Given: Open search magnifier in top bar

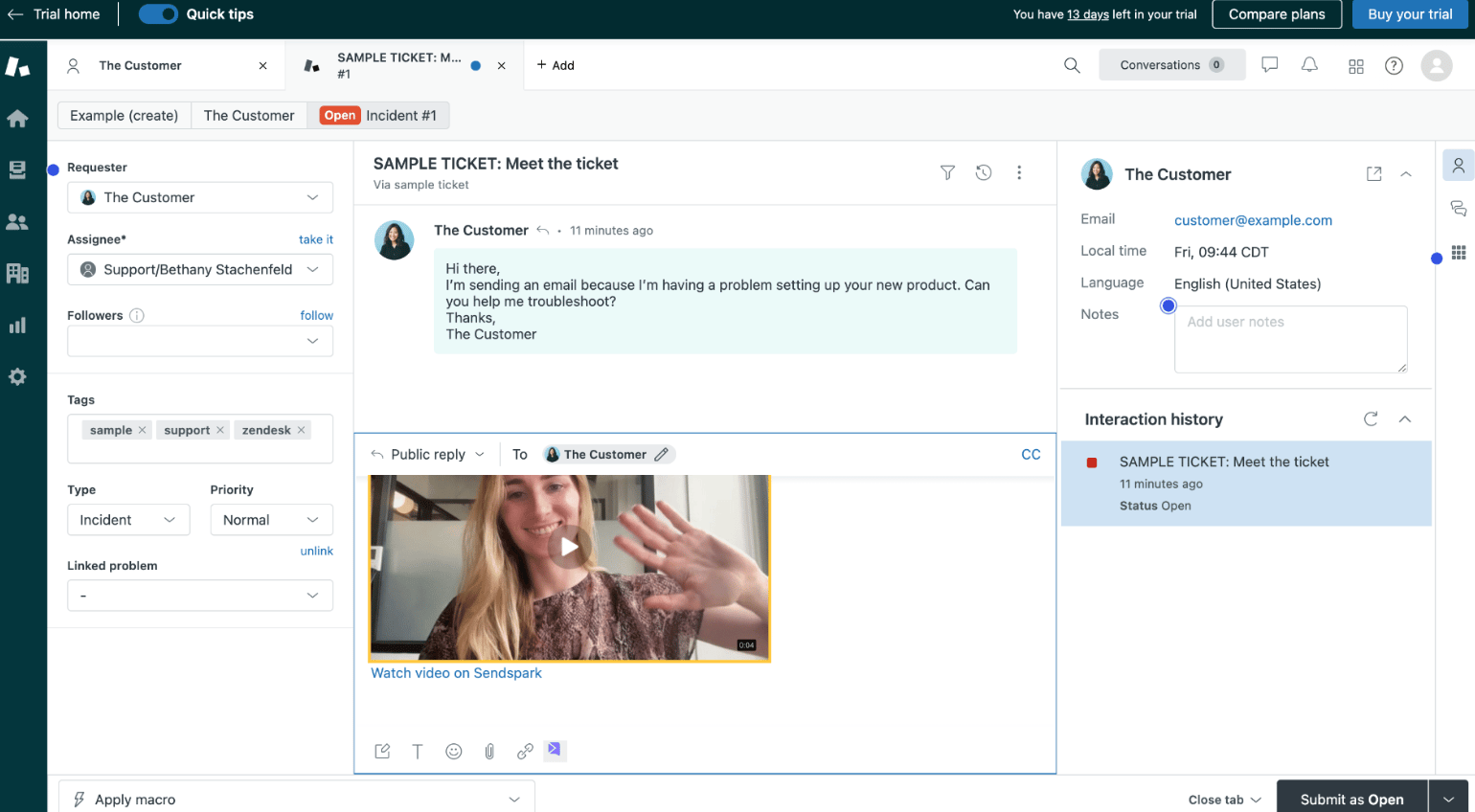Looking at the screenshot, I should [1072, 65].
